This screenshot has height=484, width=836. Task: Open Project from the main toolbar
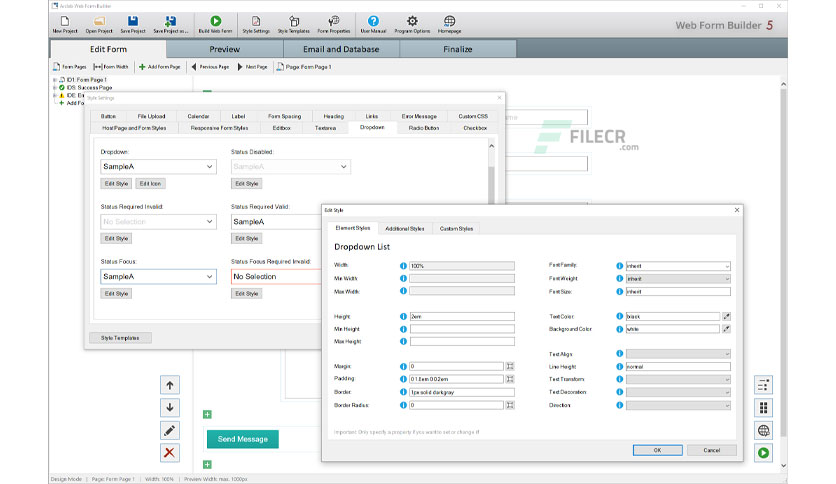[99, 25]
